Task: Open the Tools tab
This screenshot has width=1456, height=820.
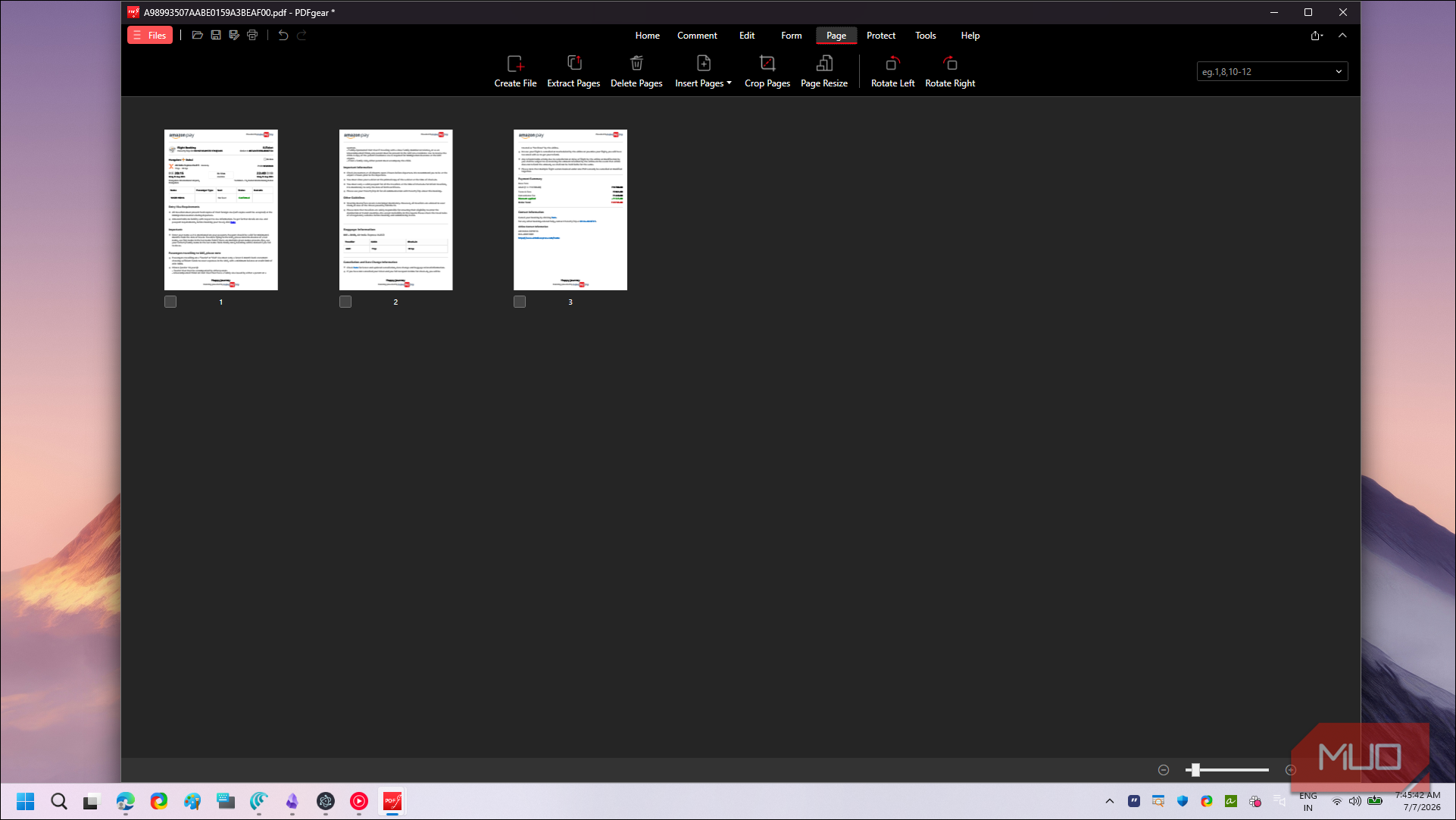Action: [x=926, y=36]
